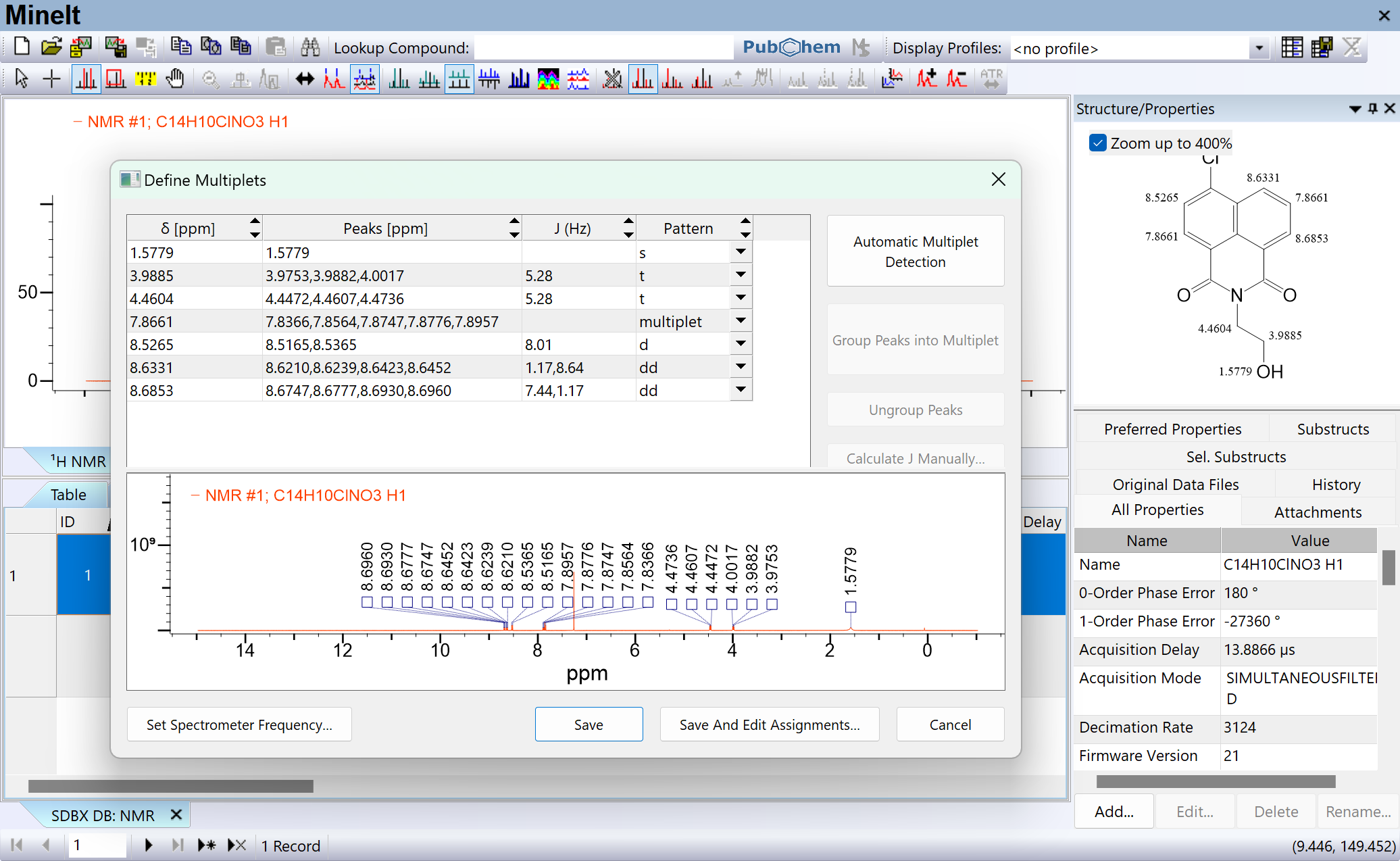This screenshot has height=861, width=1400.
Task: Click the binoculars search icon
Action: pyautogui.click(x=310, y=47)
